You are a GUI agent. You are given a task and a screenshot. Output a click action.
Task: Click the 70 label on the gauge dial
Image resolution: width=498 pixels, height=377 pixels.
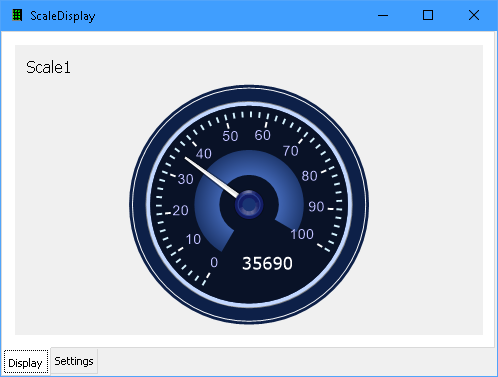291,151
